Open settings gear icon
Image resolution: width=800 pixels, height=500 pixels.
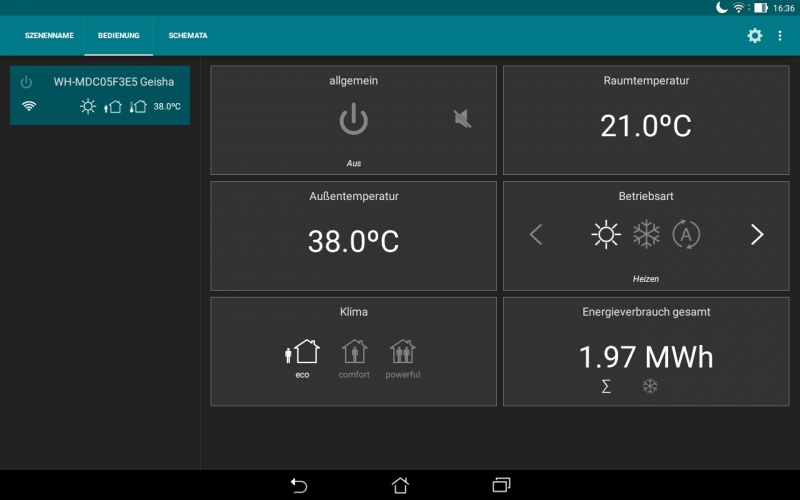[x=755, y=36]
